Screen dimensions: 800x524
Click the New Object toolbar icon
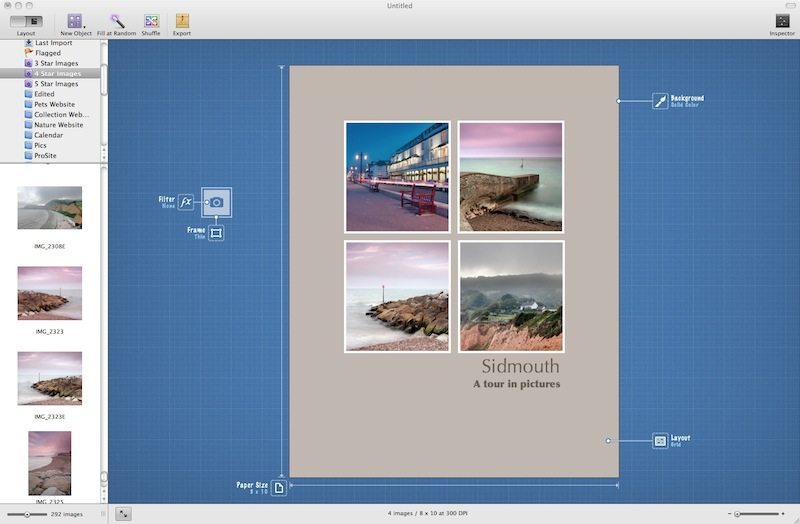(74, 20)
